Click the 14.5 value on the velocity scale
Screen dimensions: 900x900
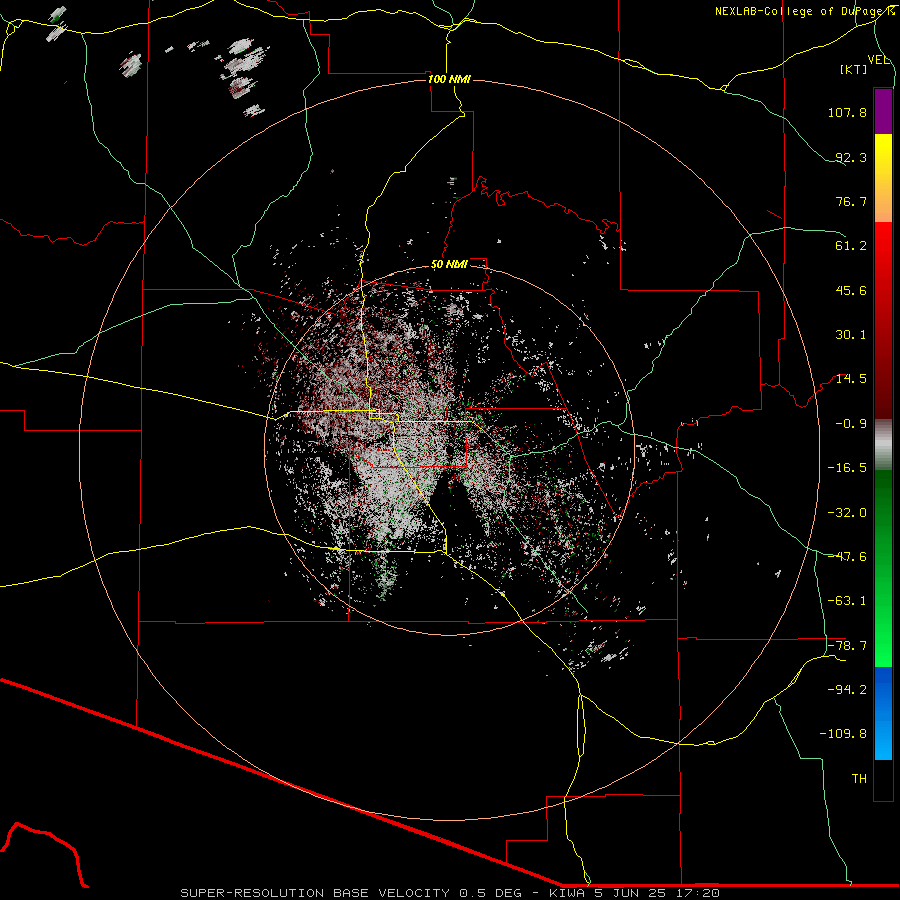coord(851,379)
